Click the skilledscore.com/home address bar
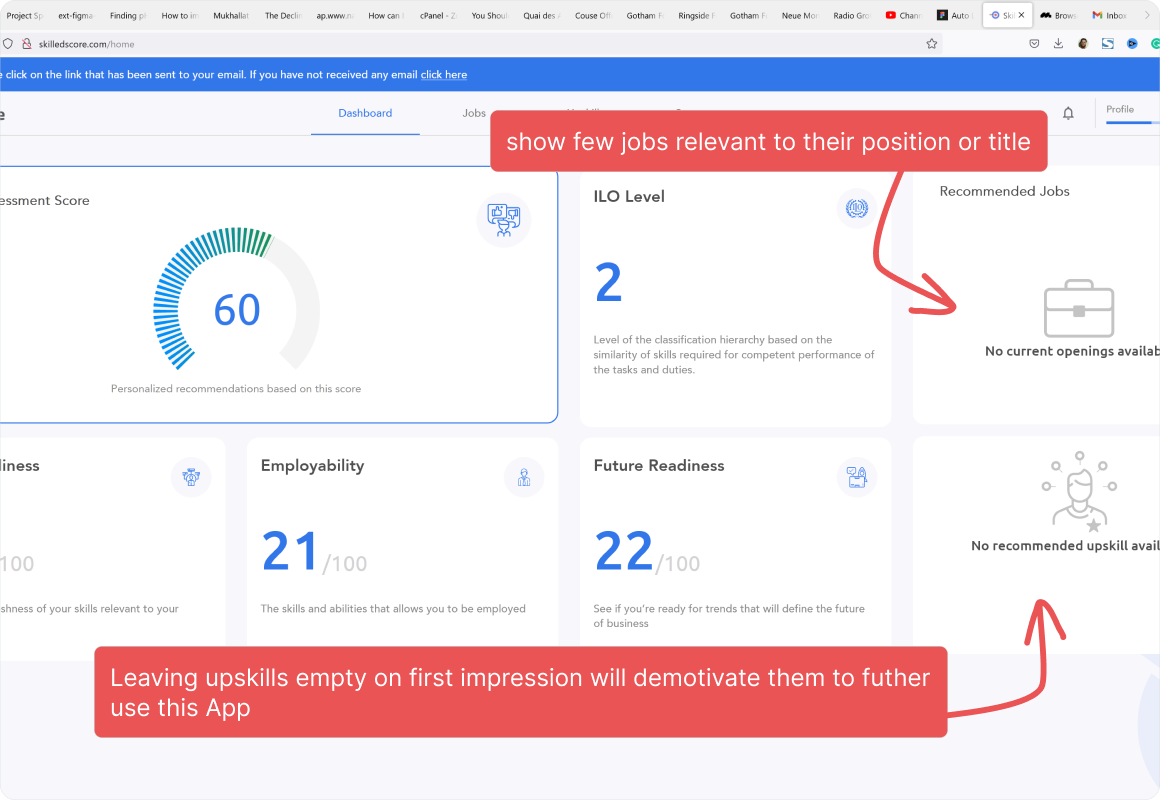The height and width of the screenshot is (800, 1160). click(473, 44)
